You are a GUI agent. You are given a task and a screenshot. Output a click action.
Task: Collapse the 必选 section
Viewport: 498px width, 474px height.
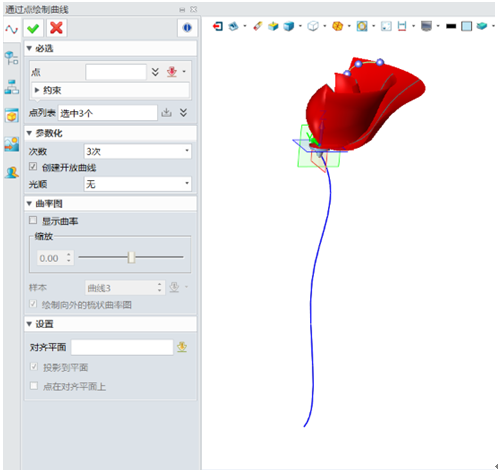[29, 49]
